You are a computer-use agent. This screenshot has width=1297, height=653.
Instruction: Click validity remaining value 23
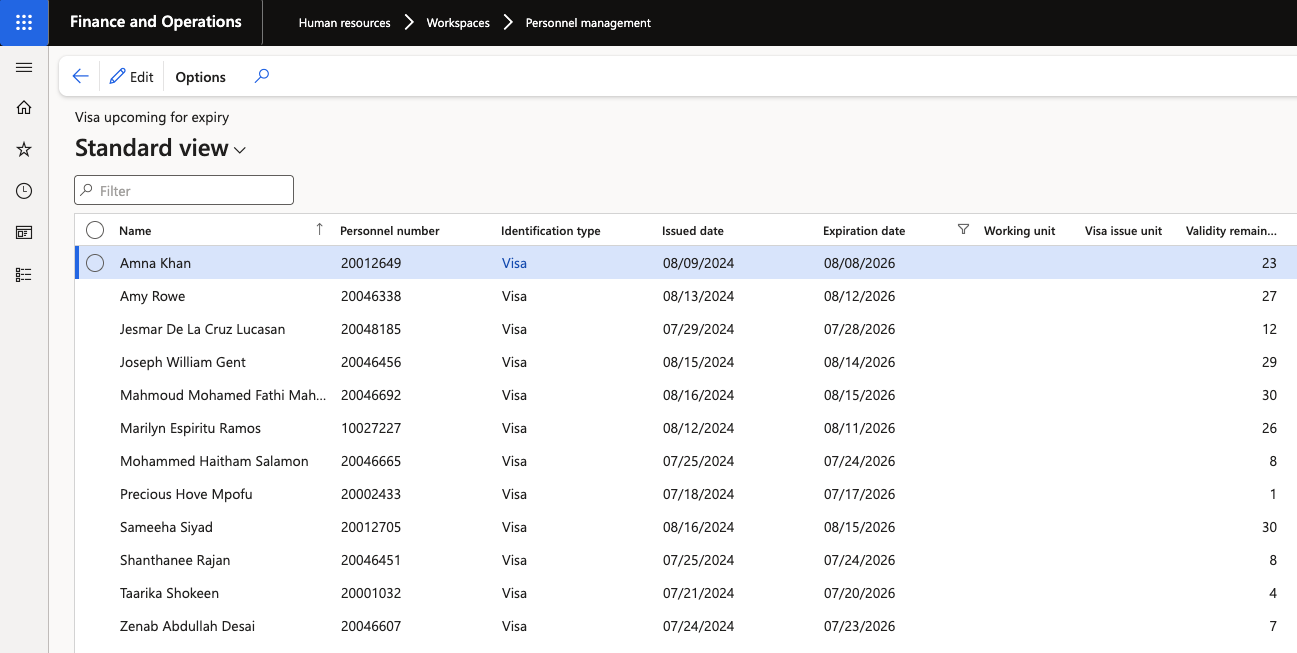(x=1269, y=263)
